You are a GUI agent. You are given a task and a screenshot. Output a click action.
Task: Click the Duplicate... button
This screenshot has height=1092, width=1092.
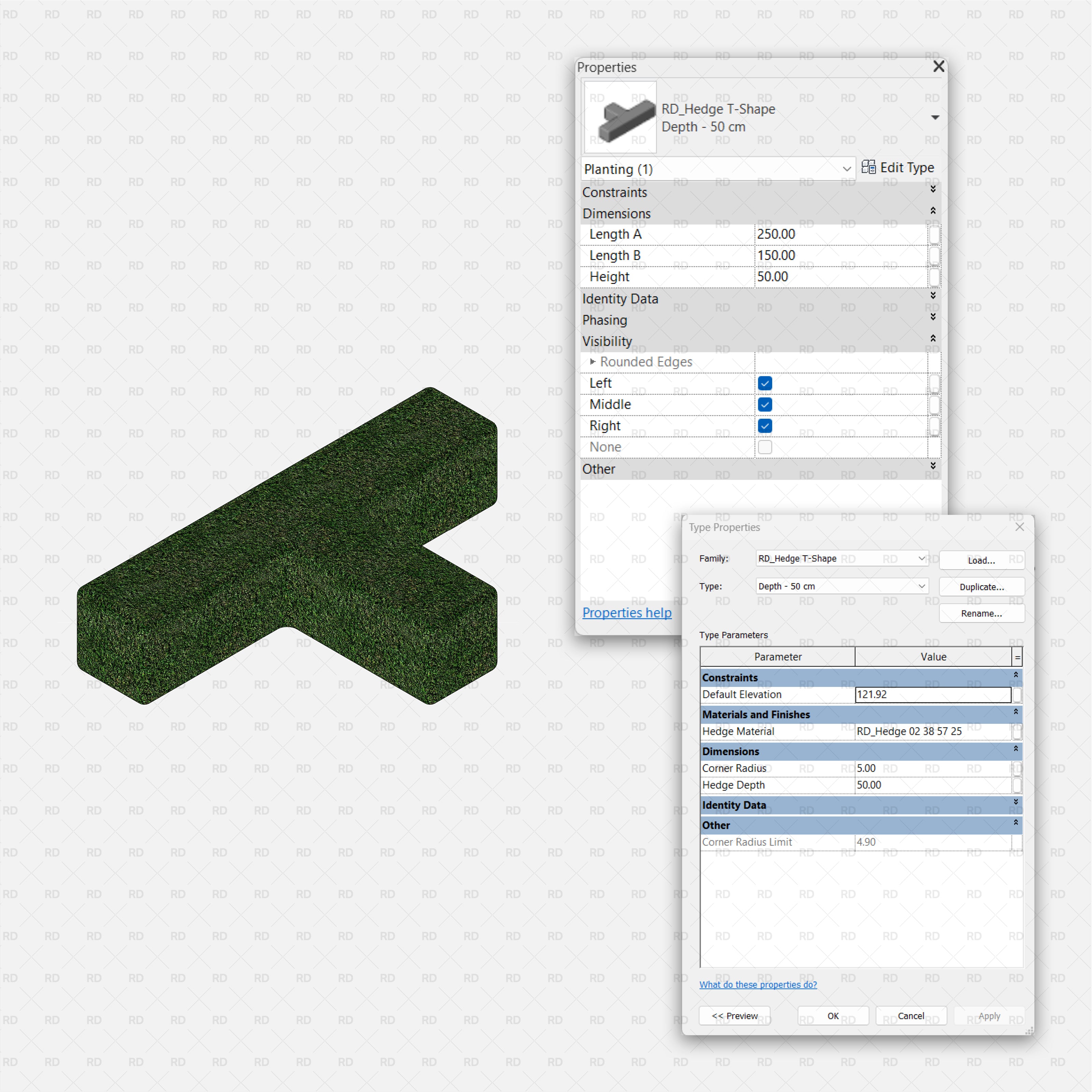tap(981, 587)
